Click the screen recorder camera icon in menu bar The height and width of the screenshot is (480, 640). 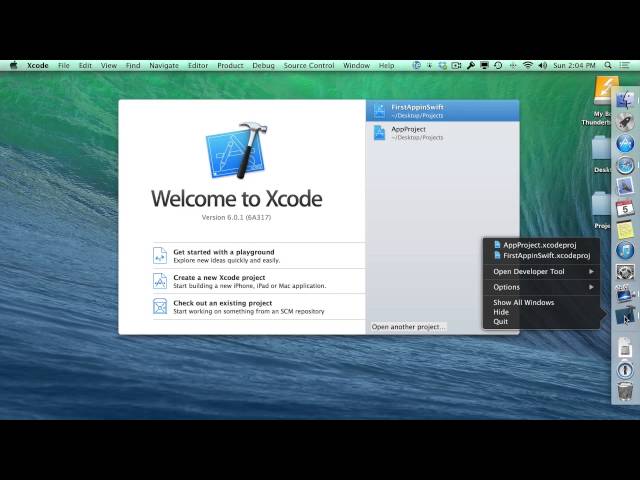tap(456, 65)
